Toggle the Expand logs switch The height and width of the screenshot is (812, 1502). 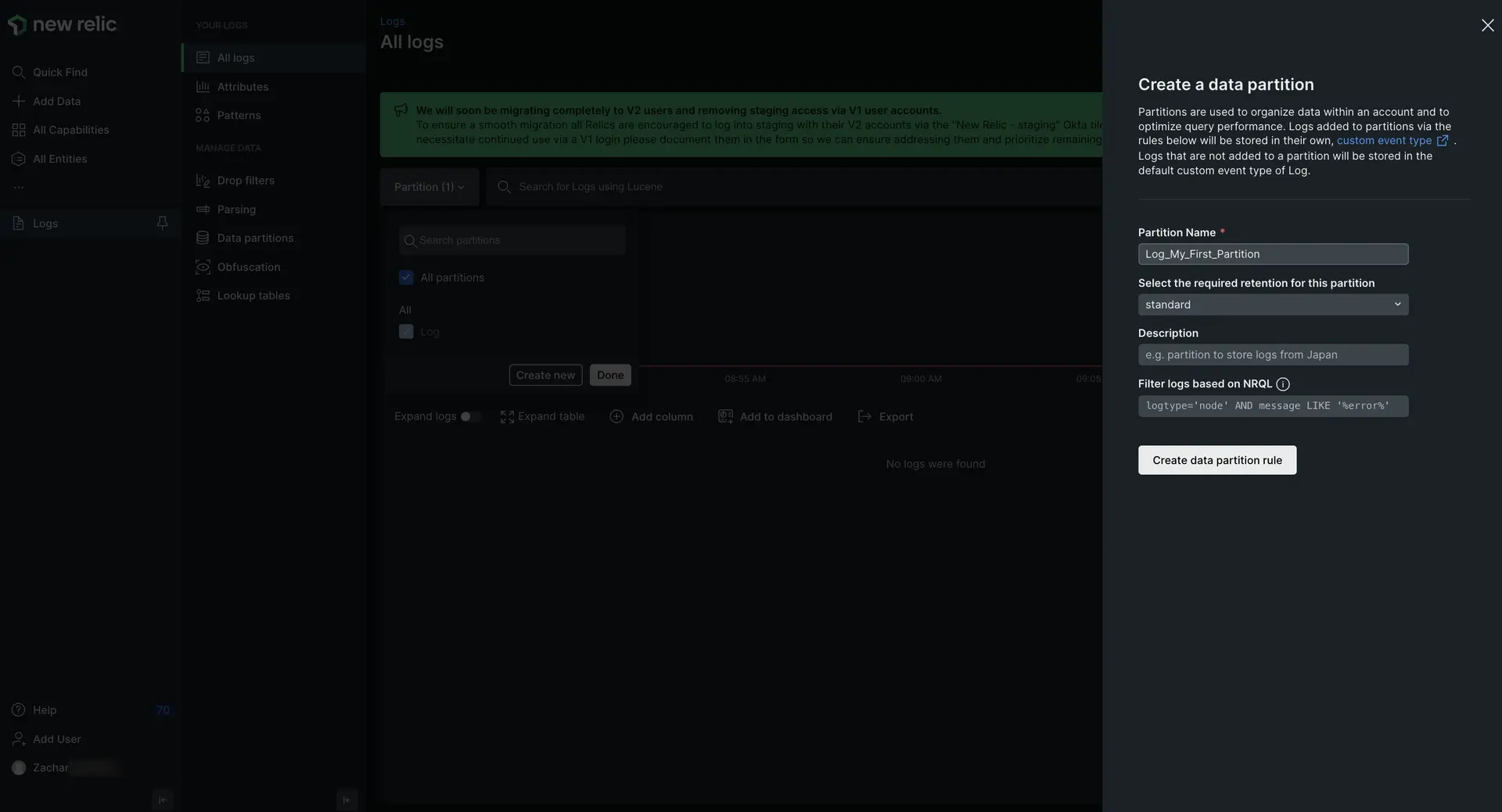click(469, 417)
